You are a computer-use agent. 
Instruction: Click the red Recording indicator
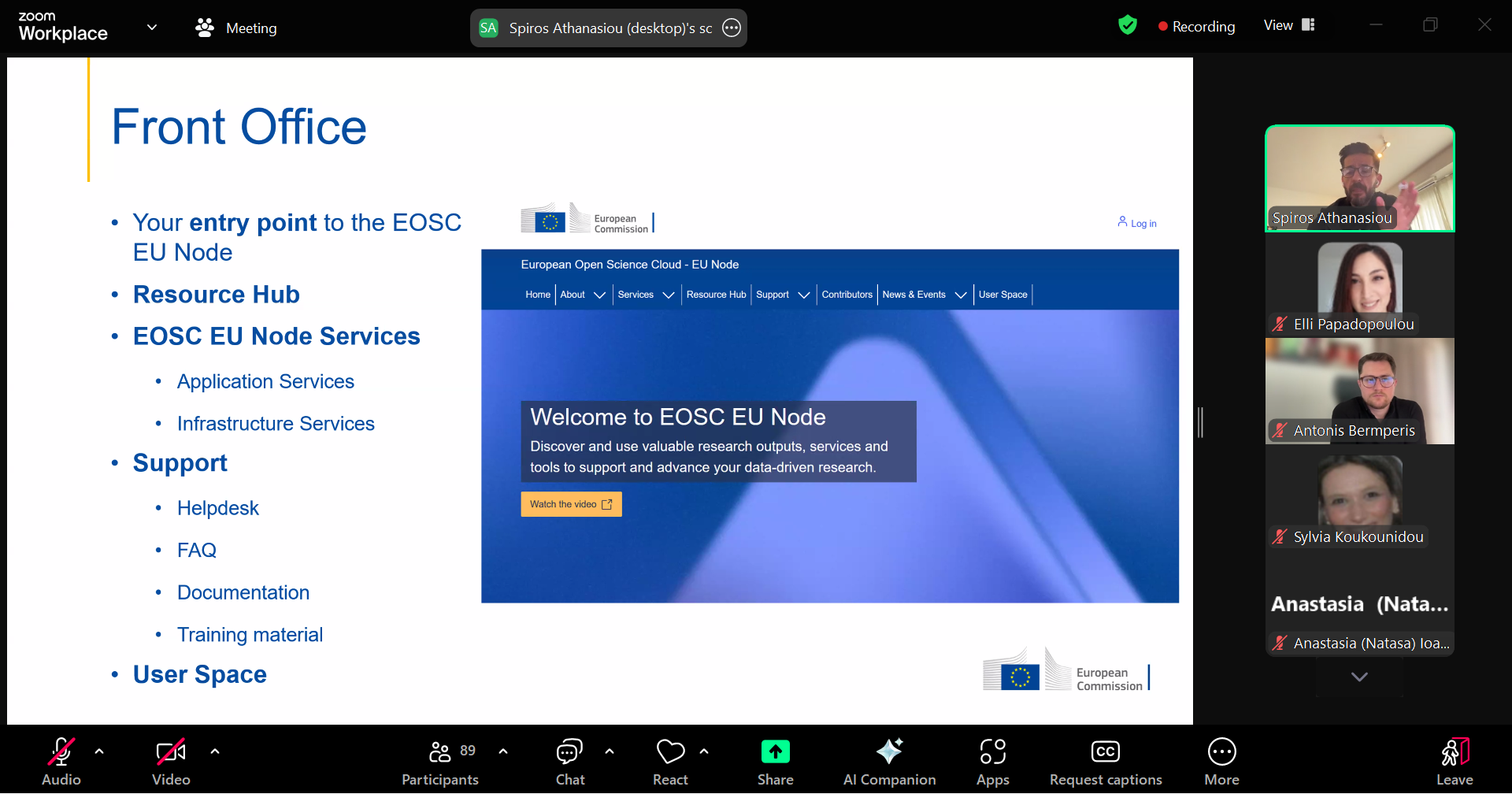pos(1196,26)
